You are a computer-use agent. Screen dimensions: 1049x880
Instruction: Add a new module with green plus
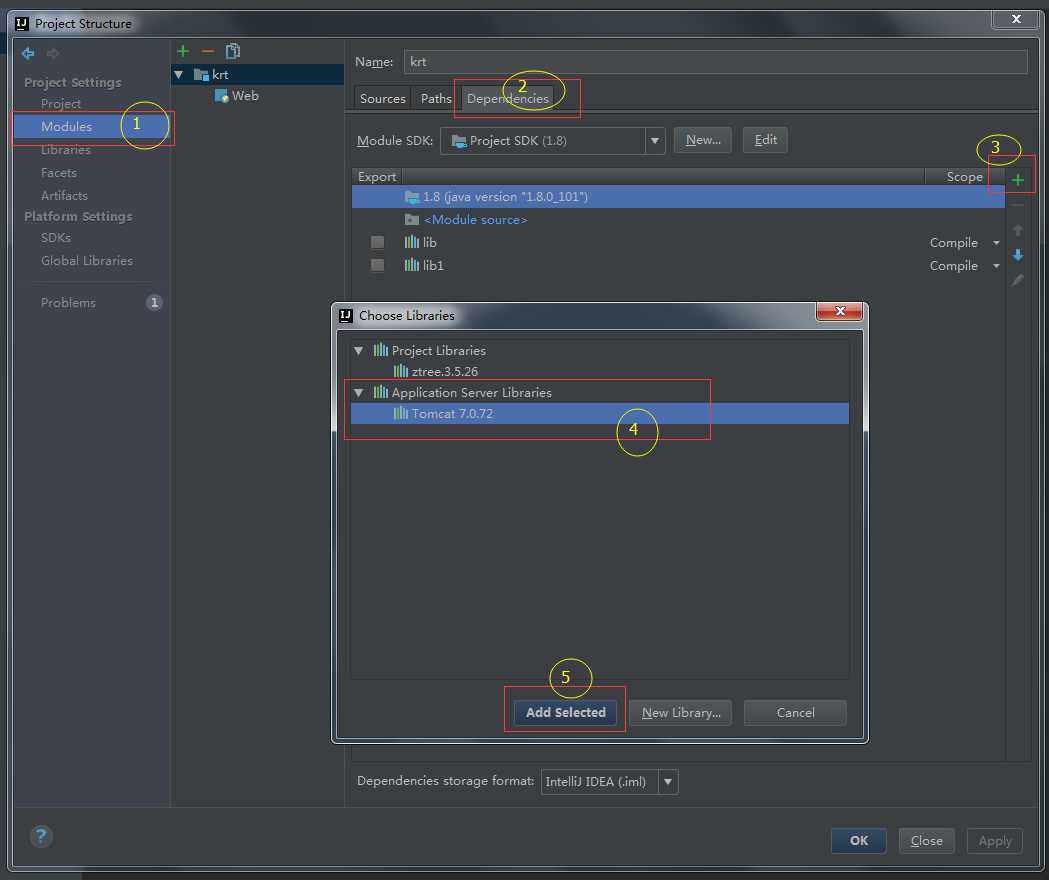[x=183, y=51]
